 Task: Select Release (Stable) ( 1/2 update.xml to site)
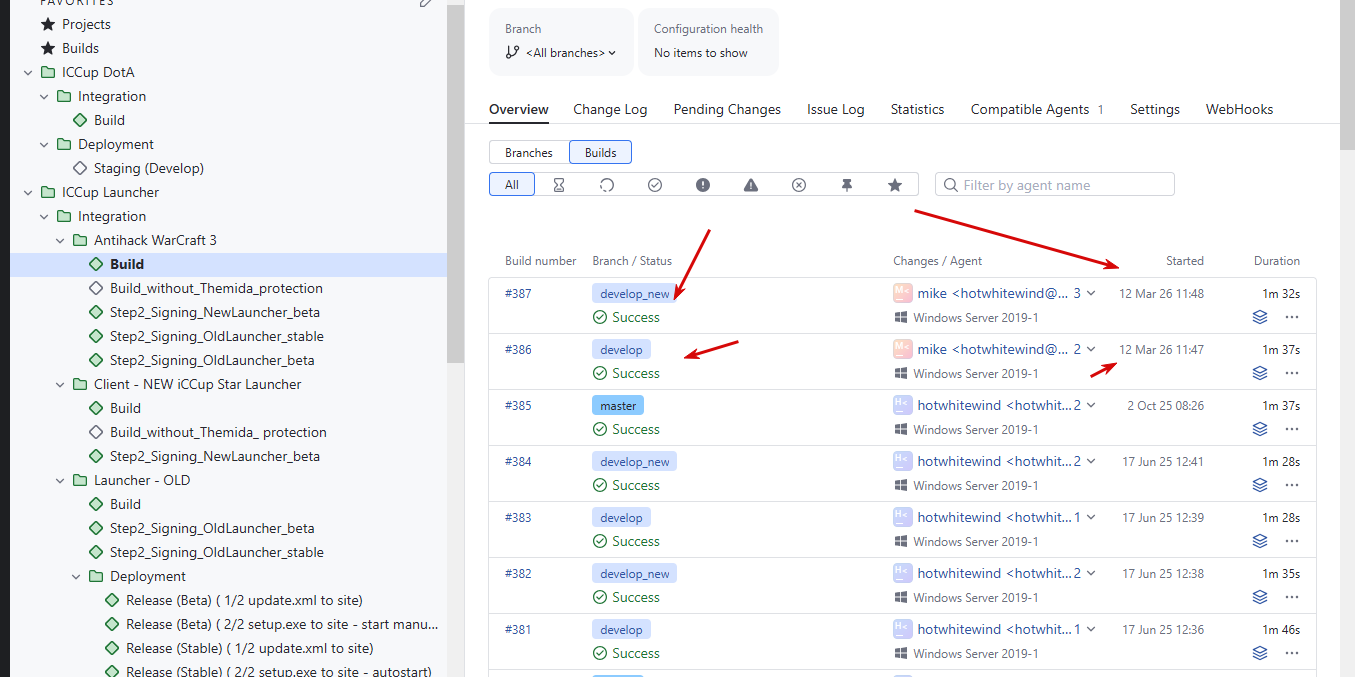point(249,648)
